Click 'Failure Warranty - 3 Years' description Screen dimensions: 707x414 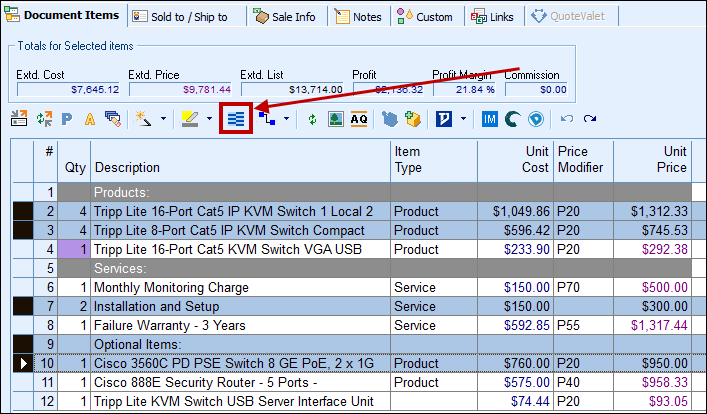tap(169, 325)
